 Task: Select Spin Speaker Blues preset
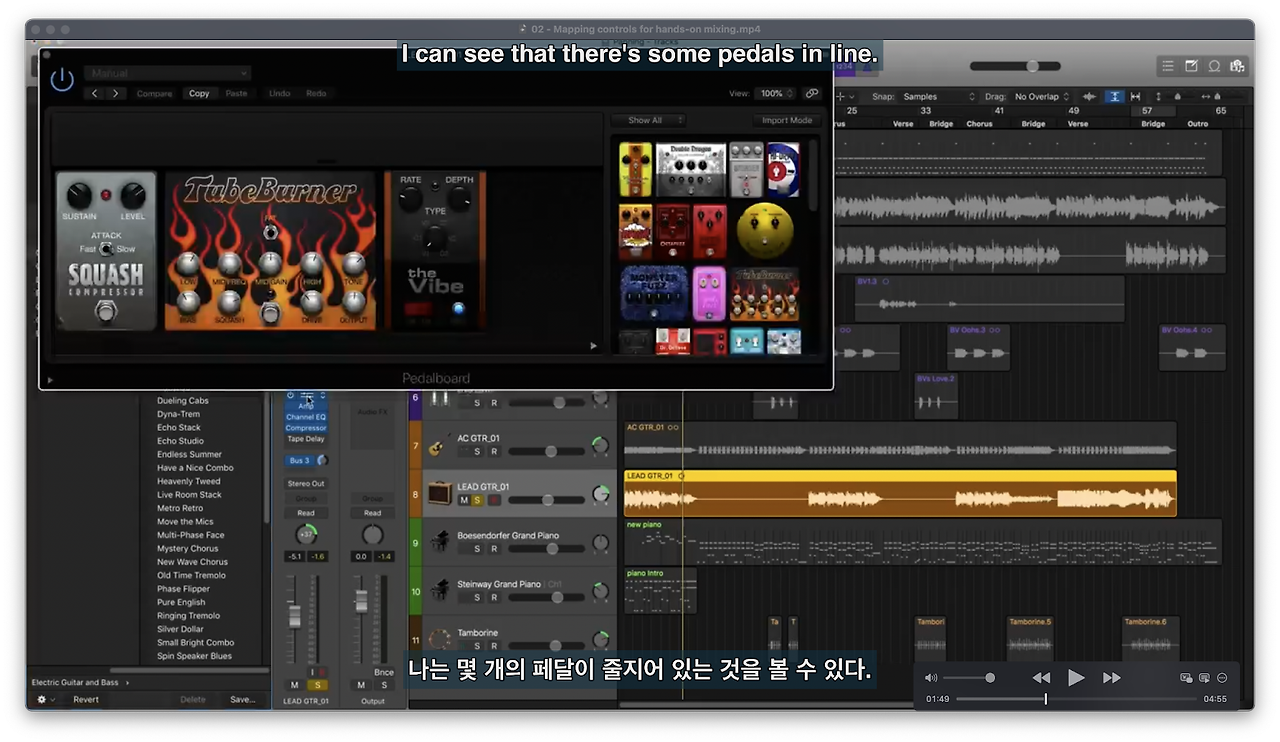tap(194, 656)
